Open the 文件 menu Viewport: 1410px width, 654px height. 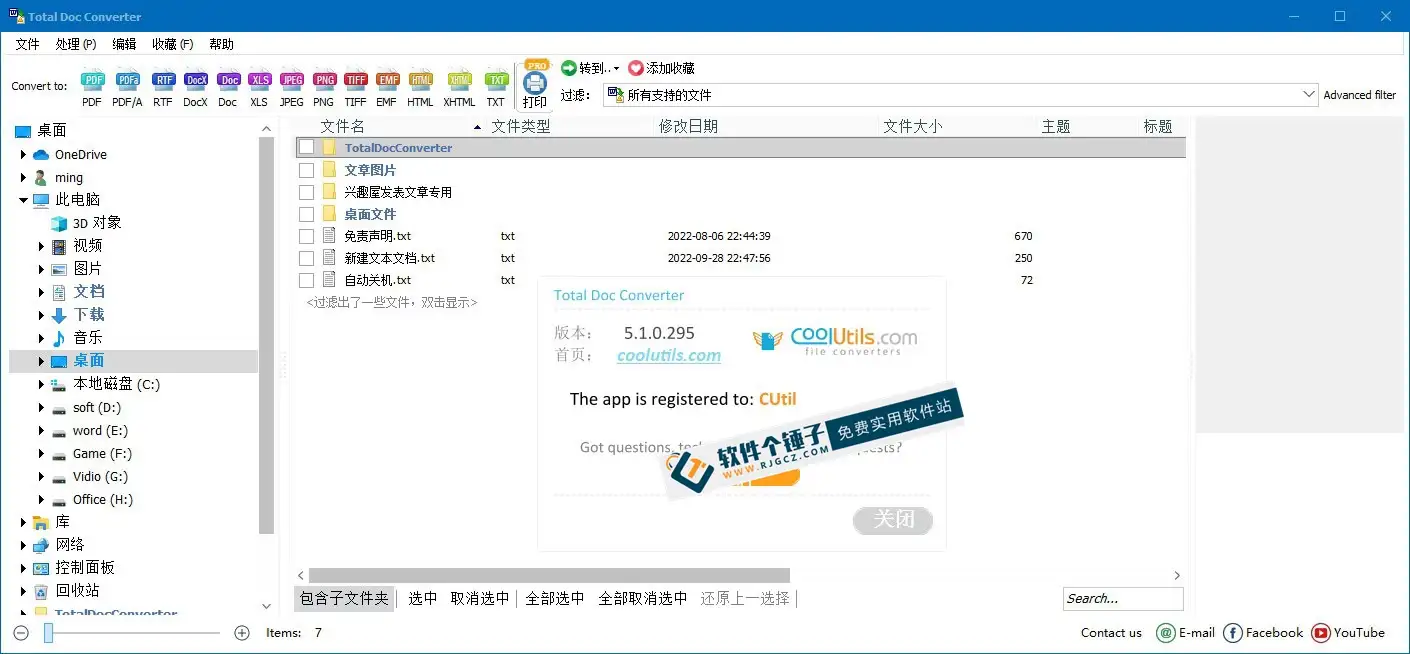[27, 44]
